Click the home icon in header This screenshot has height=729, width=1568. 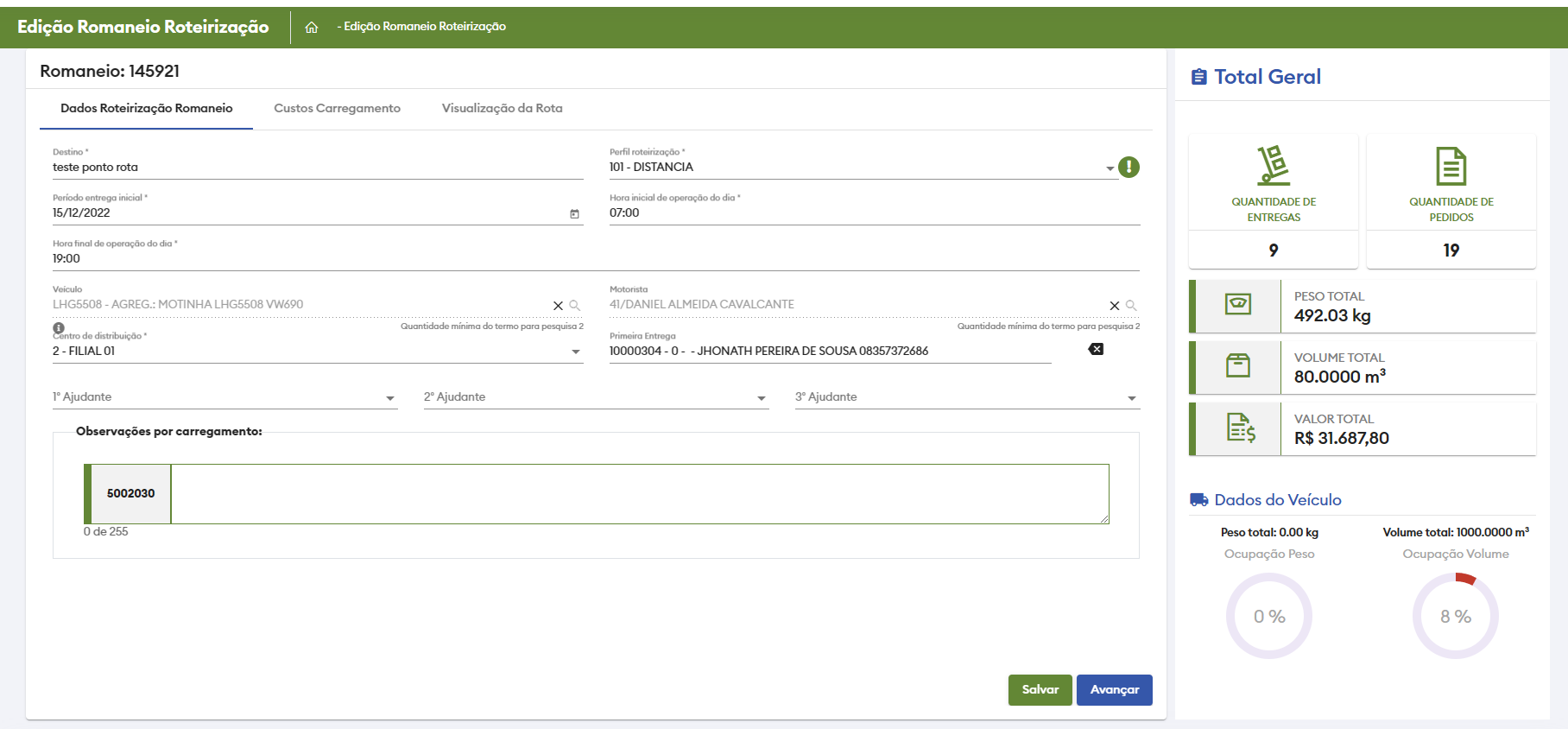point(312,28)
